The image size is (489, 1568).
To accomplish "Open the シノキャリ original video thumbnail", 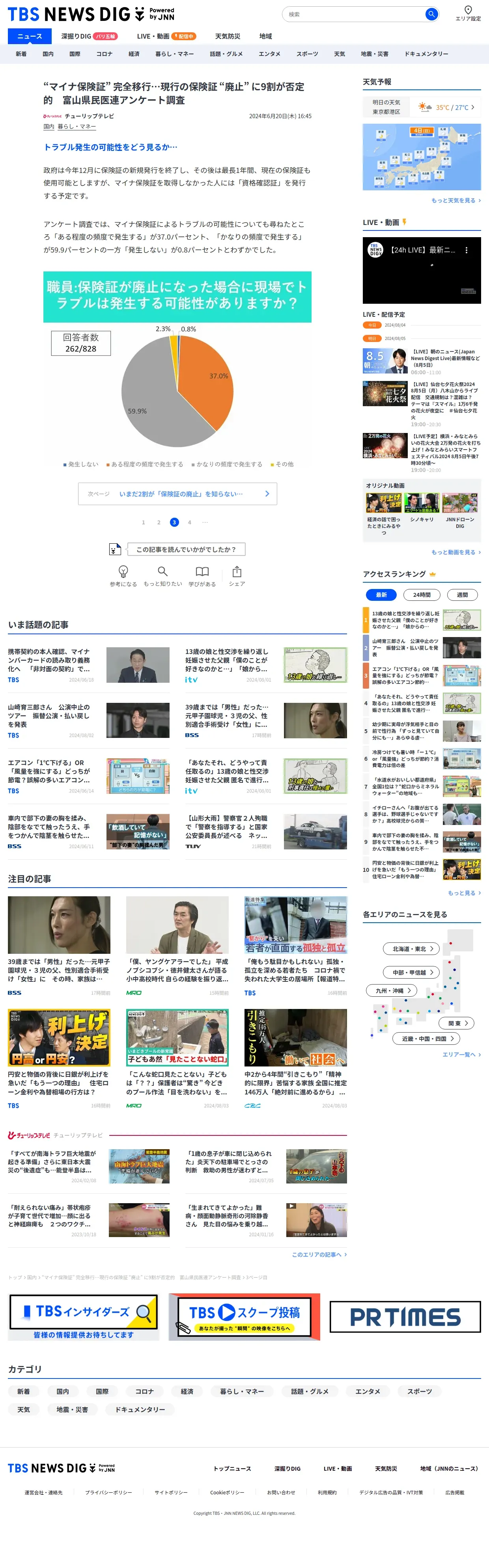I will tap(422, 503).
